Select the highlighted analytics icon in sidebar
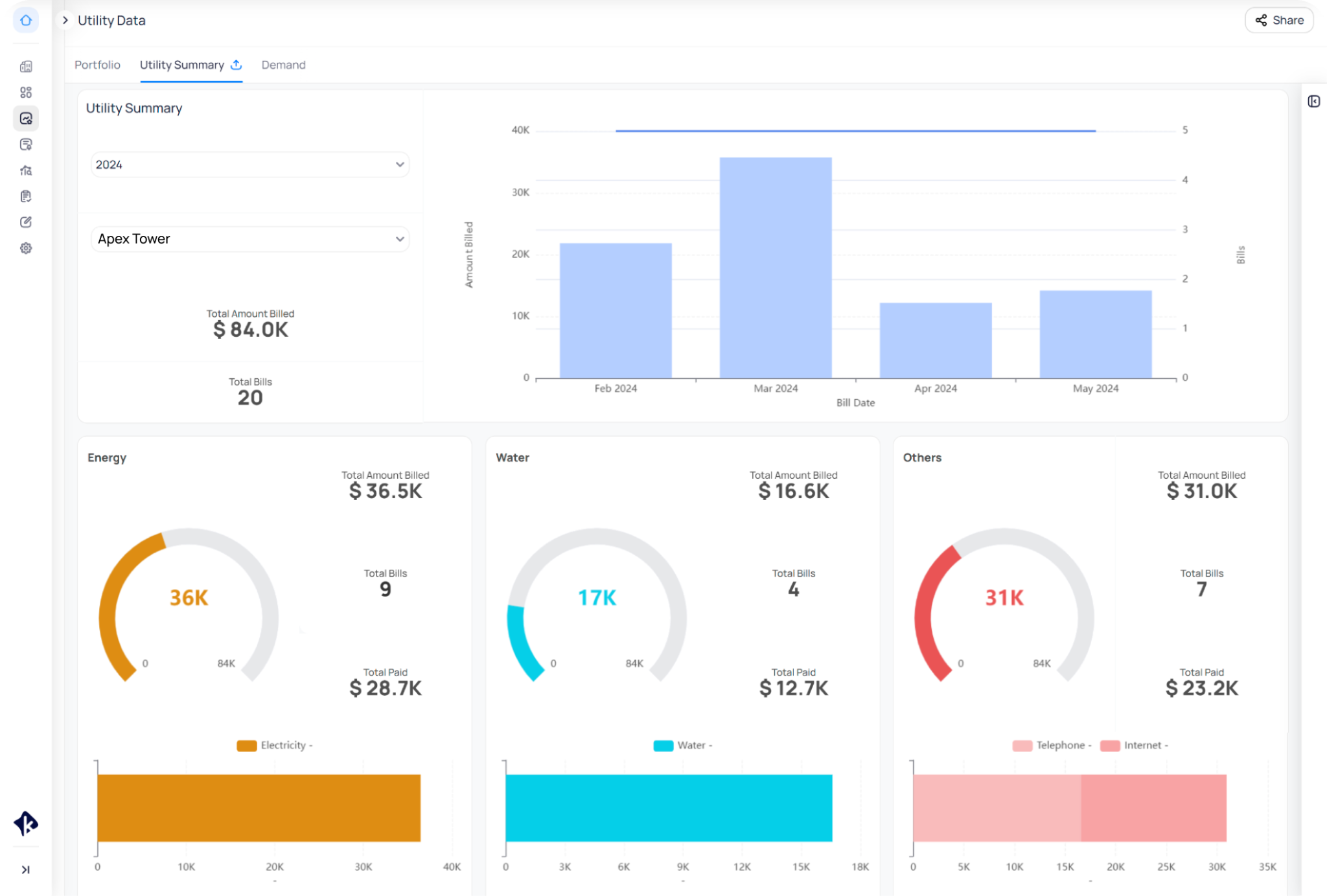Viewport: 1327px width, 896px height. 26,119
